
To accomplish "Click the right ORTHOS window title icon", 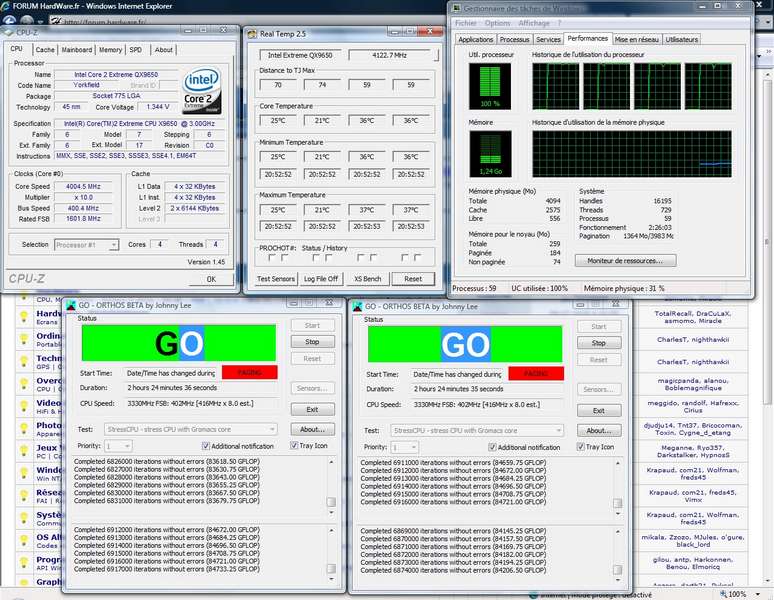I will [x=357, y=306].
